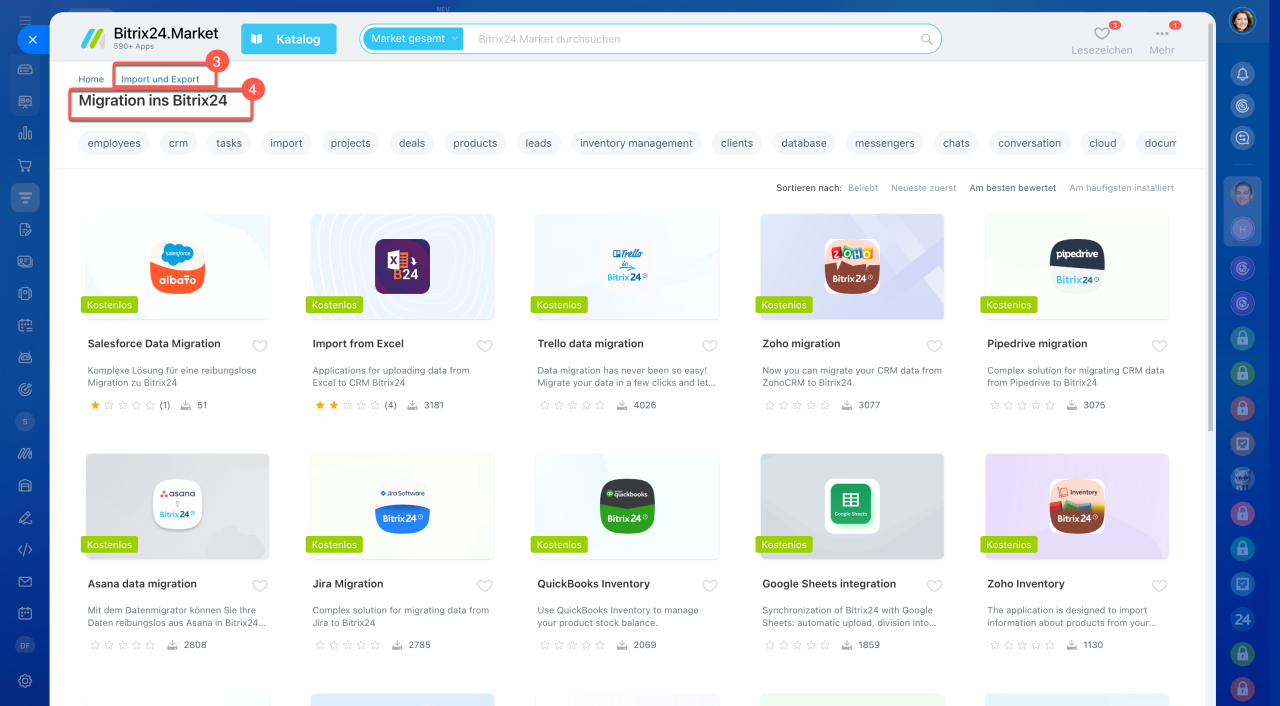Open the chat search icon in right panel
The image size is (1280, 706).
[x=1242, y=138]
